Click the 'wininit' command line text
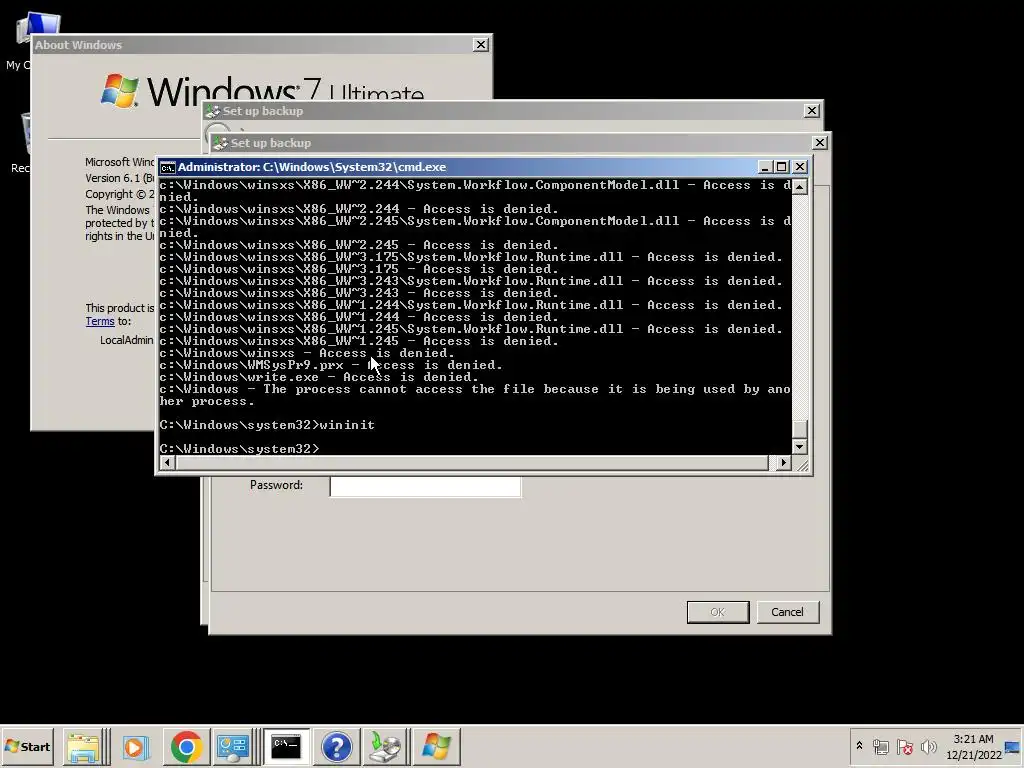 click(347, 425)
